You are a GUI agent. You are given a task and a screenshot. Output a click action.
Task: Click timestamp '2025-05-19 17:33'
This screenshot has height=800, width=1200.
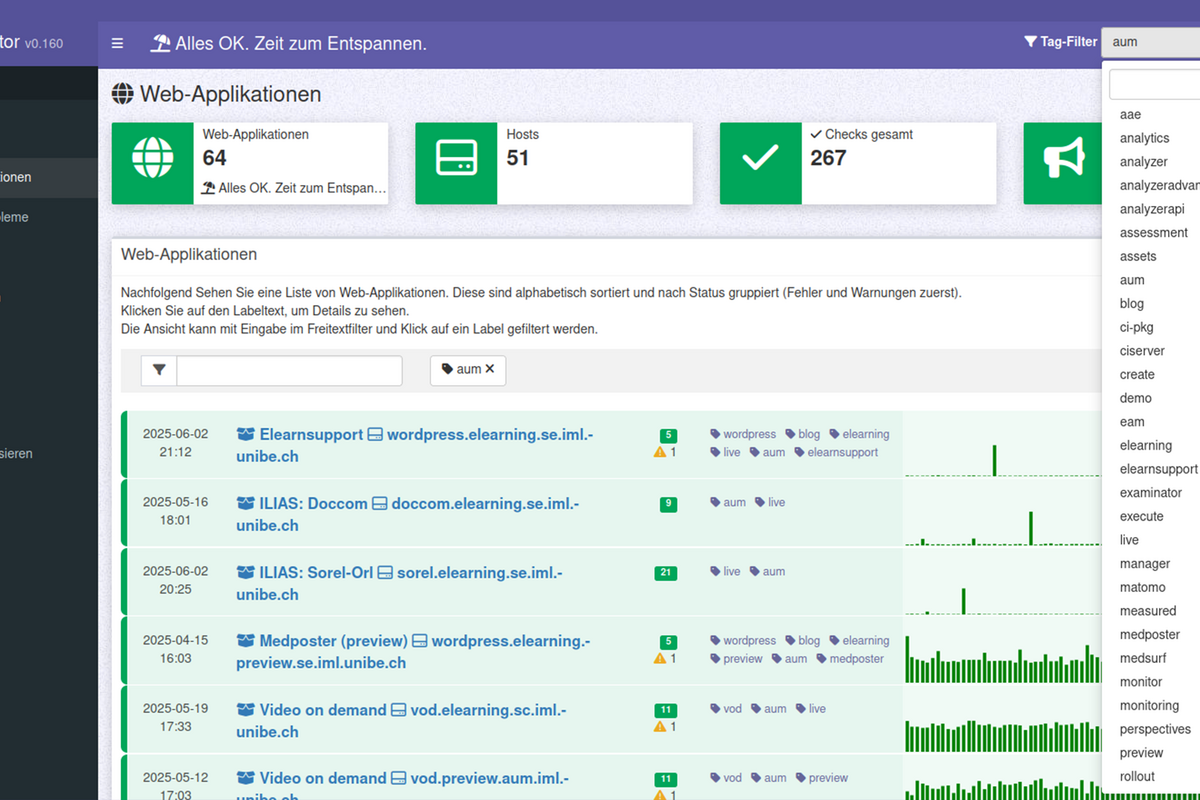click(175, 717)
